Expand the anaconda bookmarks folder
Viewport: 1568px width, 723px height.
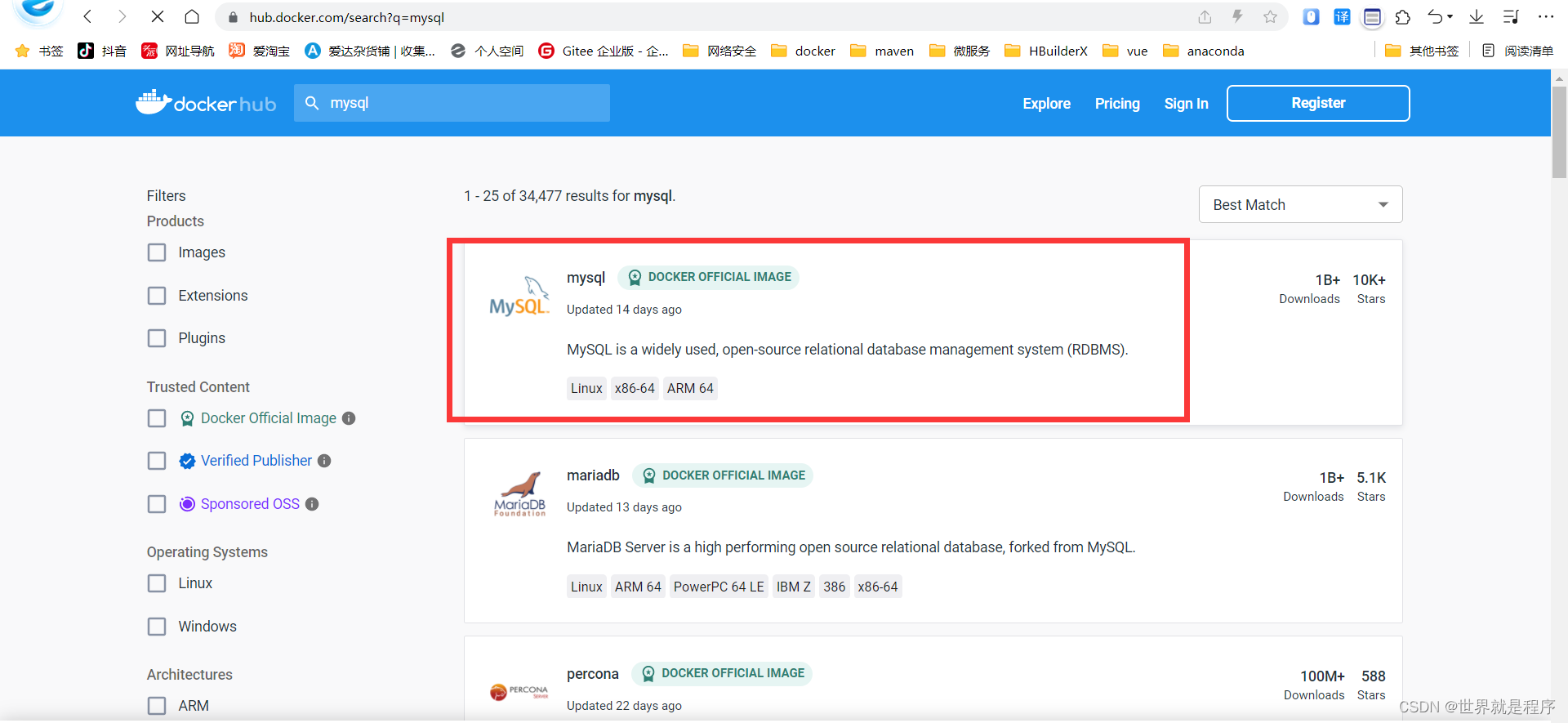click(1204, 51)
